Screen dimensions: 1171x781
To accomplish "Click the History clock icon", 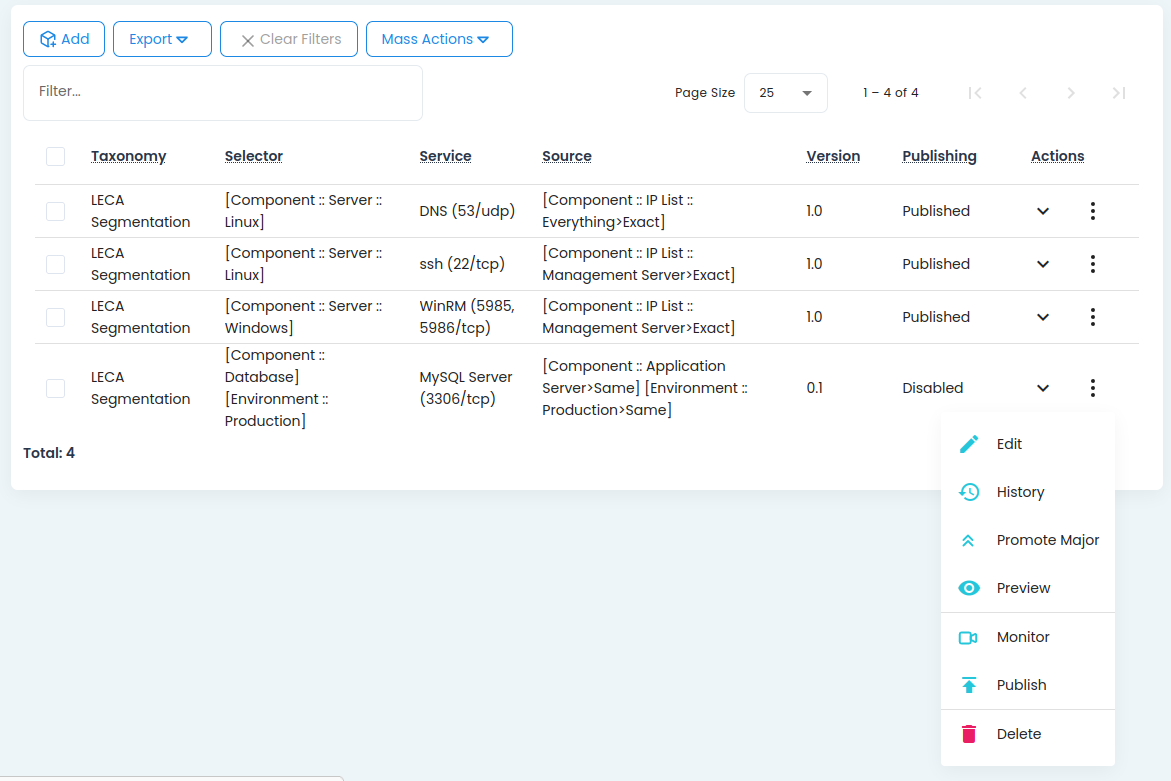I will [x=968, y=492].
